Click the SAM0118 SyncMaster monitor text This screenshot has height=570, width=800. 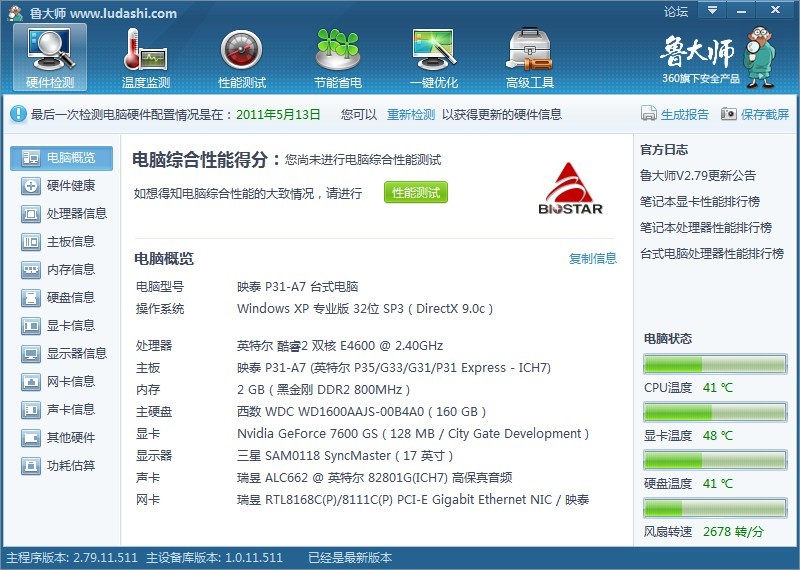coord(345,456)
